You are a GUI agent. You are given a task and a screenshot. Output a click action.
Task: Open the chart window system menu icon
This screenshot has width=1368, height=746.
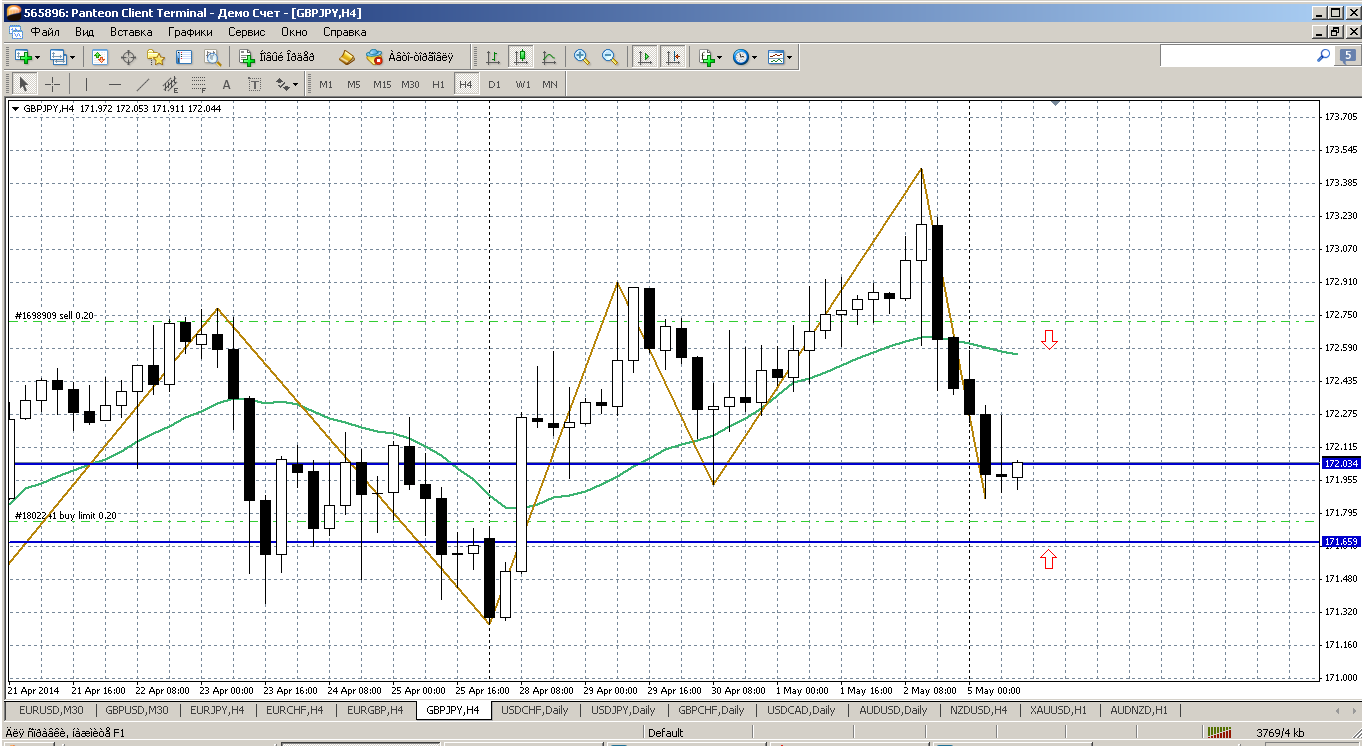point(17,32)
